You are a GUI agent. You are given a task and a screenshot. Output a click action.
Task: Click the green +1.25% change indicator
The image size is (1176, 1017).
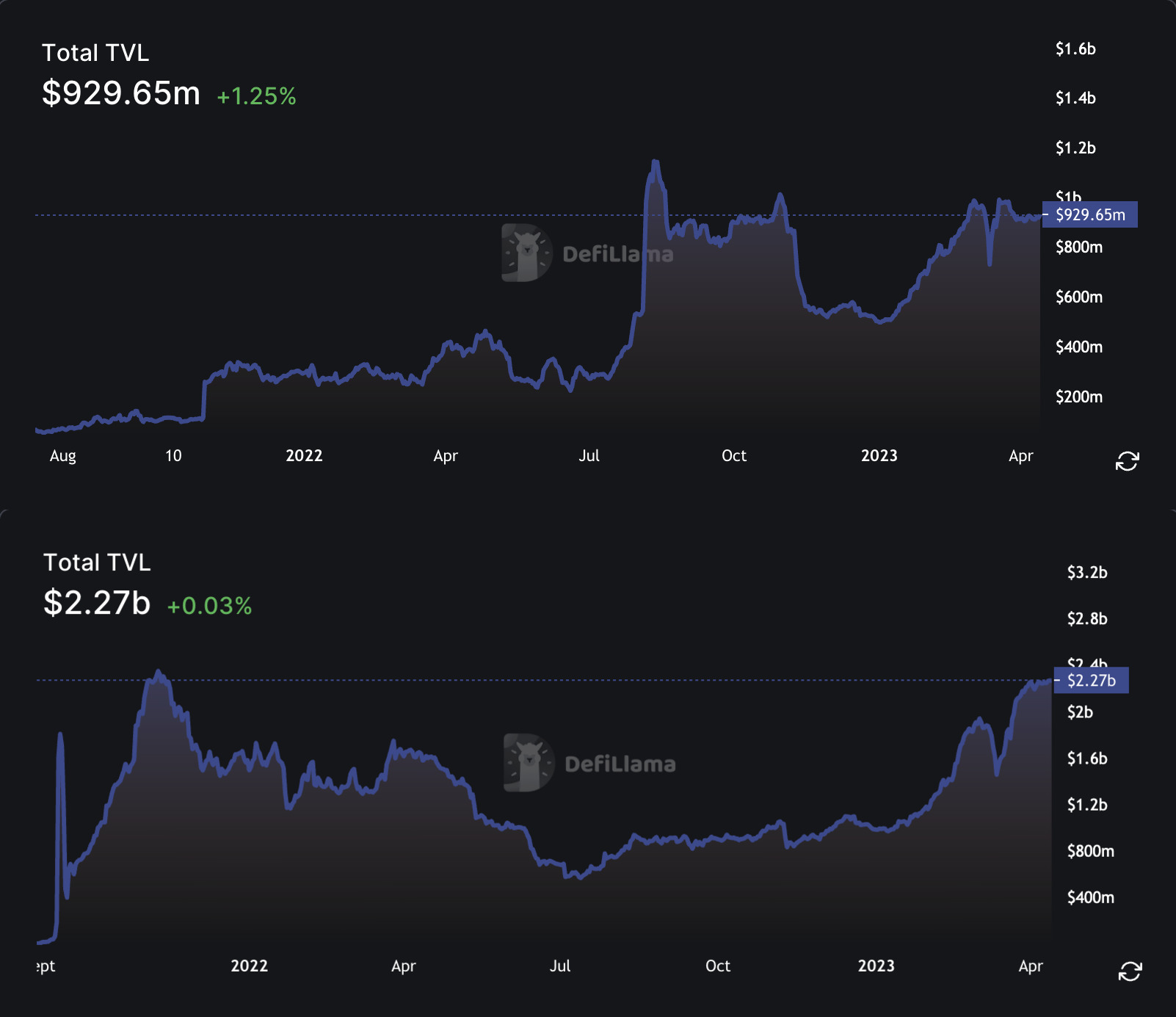coord(255,95)
